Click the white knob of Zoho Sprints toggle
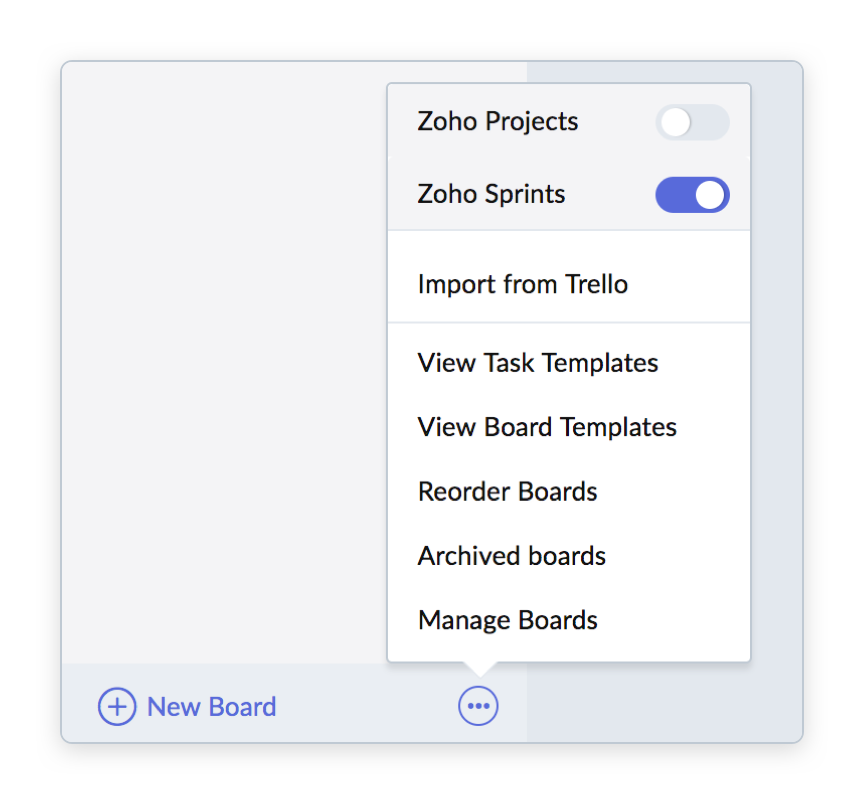 [x=710, y=194]
